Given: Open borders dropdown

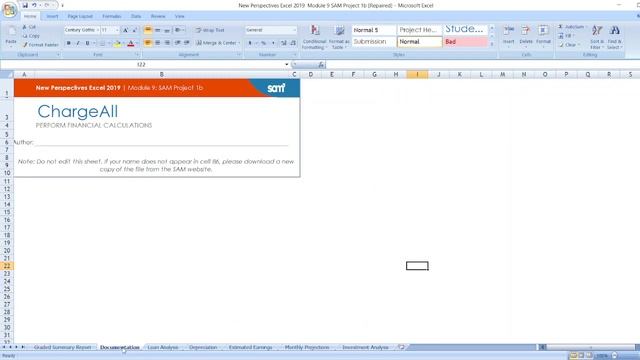Looking at the screenshot, I should [109, 43].
